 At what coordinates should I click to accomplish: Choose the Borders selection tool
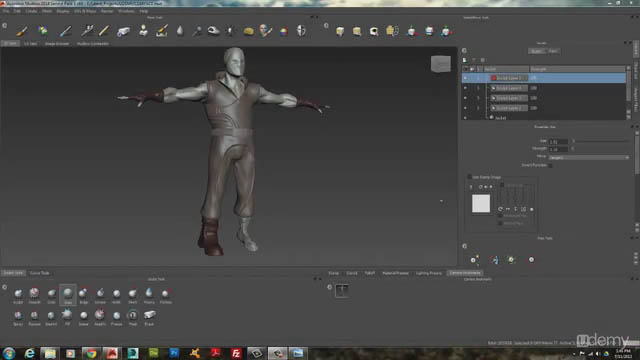pyautogui.click(x=374, y=31)
